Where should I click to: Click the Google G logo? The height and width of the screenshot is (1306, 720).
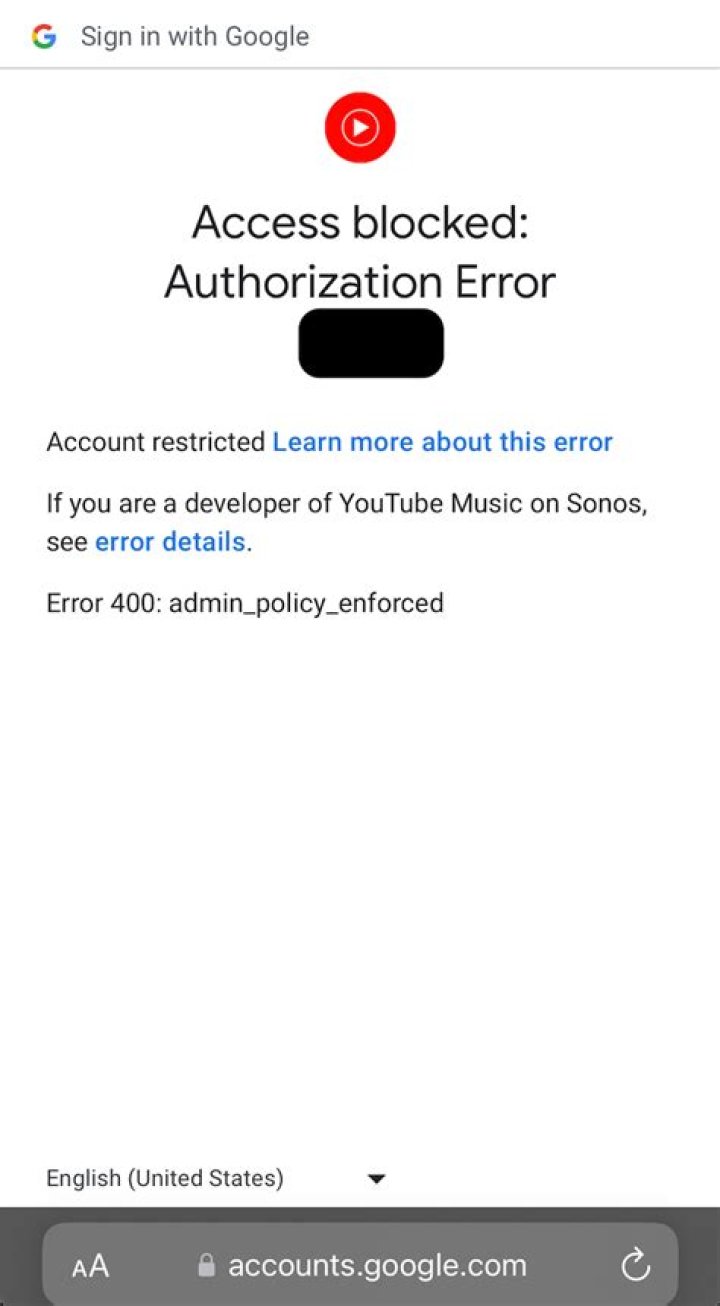[44, 37]
